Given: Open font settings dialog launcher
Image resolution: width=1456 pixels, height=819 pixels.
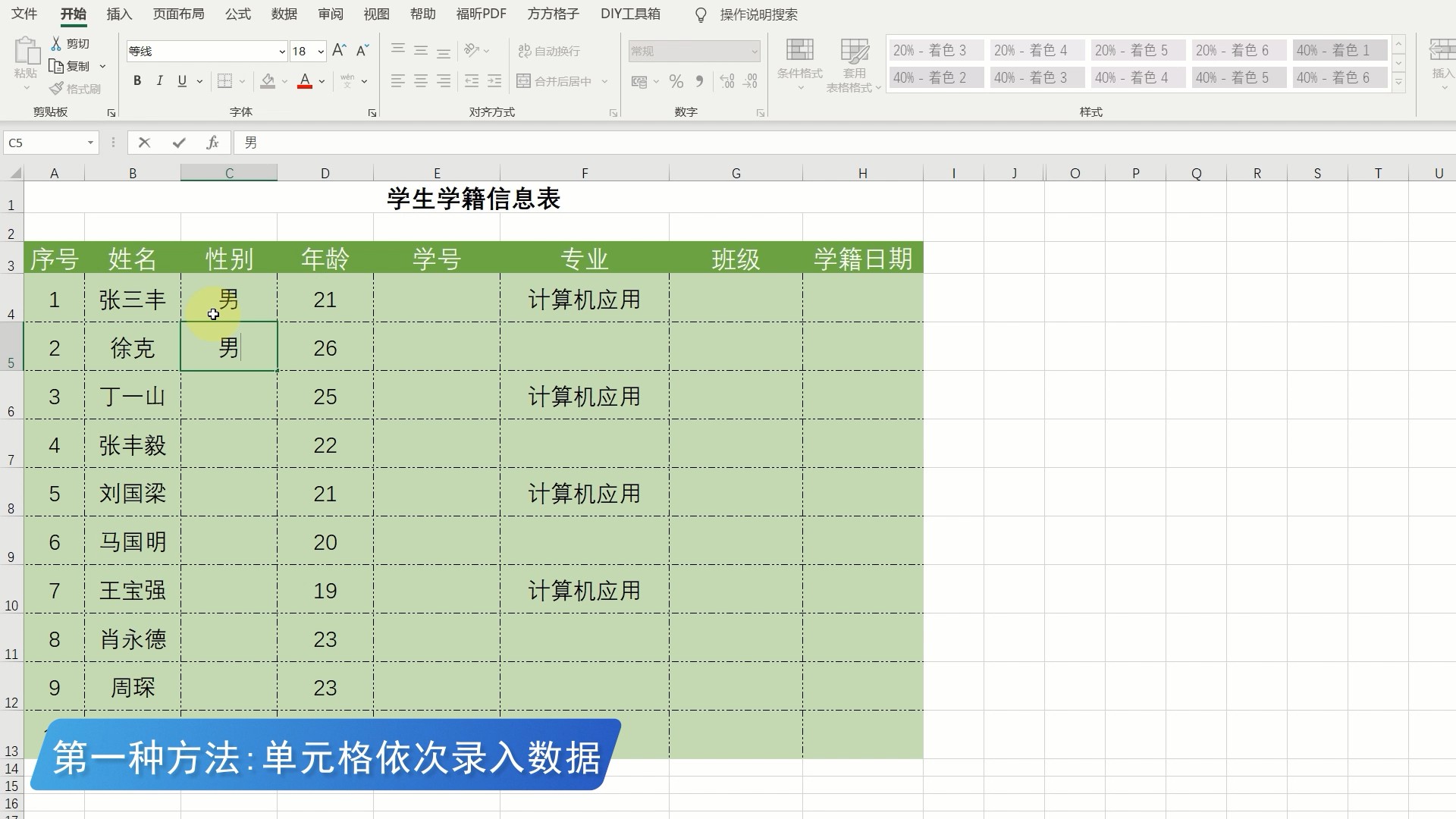Looking at the screenshot, I should click(372, 113).
